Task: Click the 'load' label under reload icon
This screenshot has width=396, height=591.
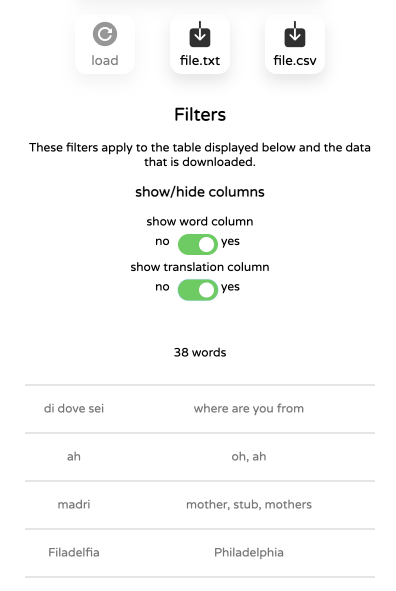Action: point(105,60)
